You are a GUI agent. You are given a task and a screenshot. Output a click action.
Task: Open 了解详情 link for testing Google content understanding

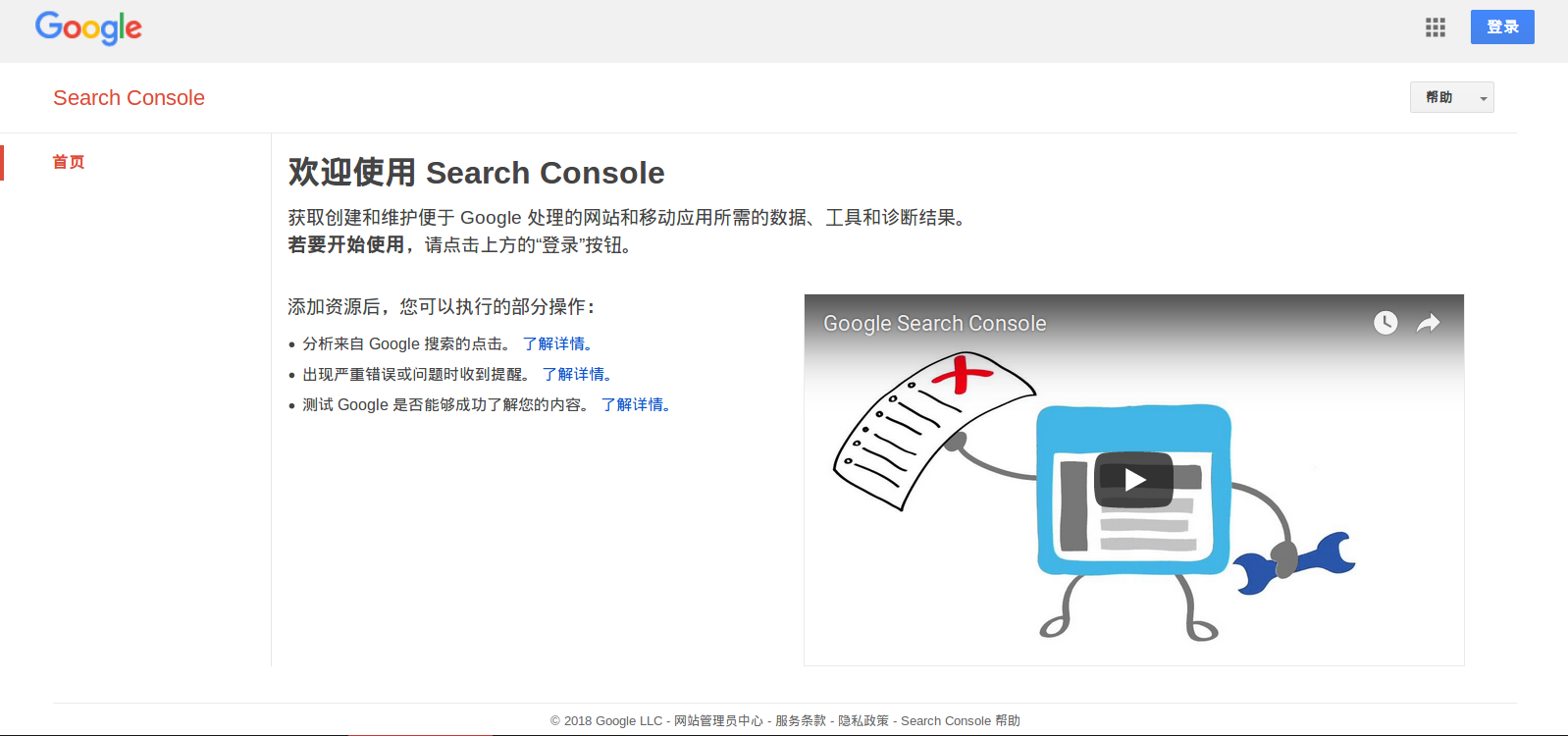(636, 404)
